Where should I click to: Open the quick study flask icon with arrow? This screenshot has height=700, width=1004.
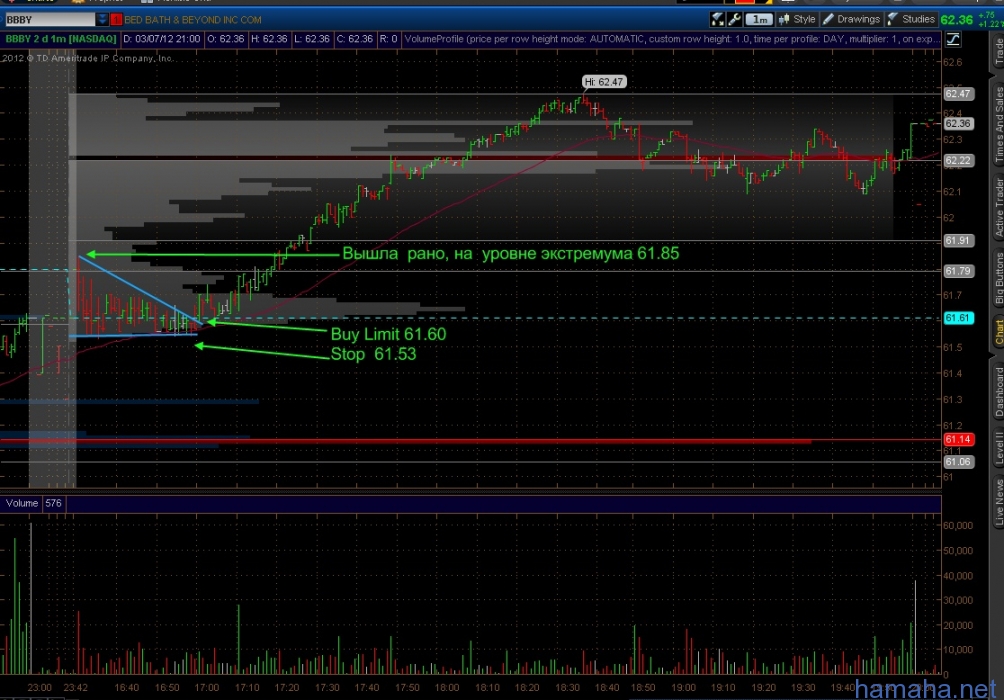tap(718, 19)
